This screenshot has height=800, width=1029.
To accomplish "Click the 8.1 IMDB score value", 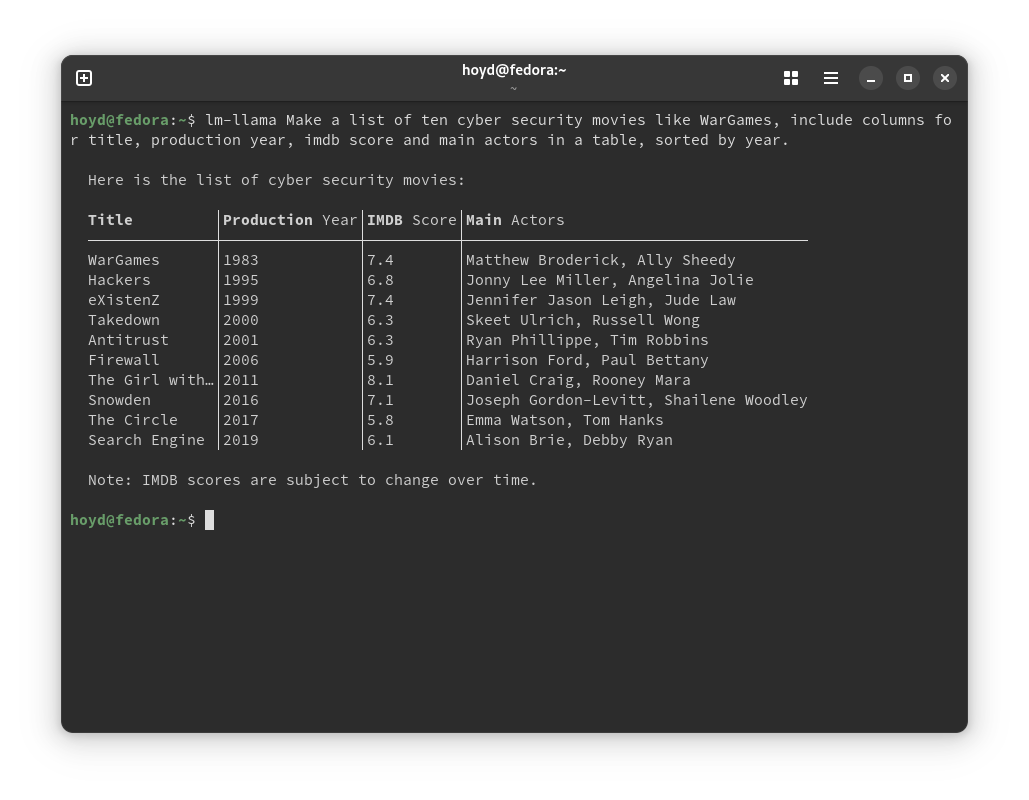I will pos(380,380).
